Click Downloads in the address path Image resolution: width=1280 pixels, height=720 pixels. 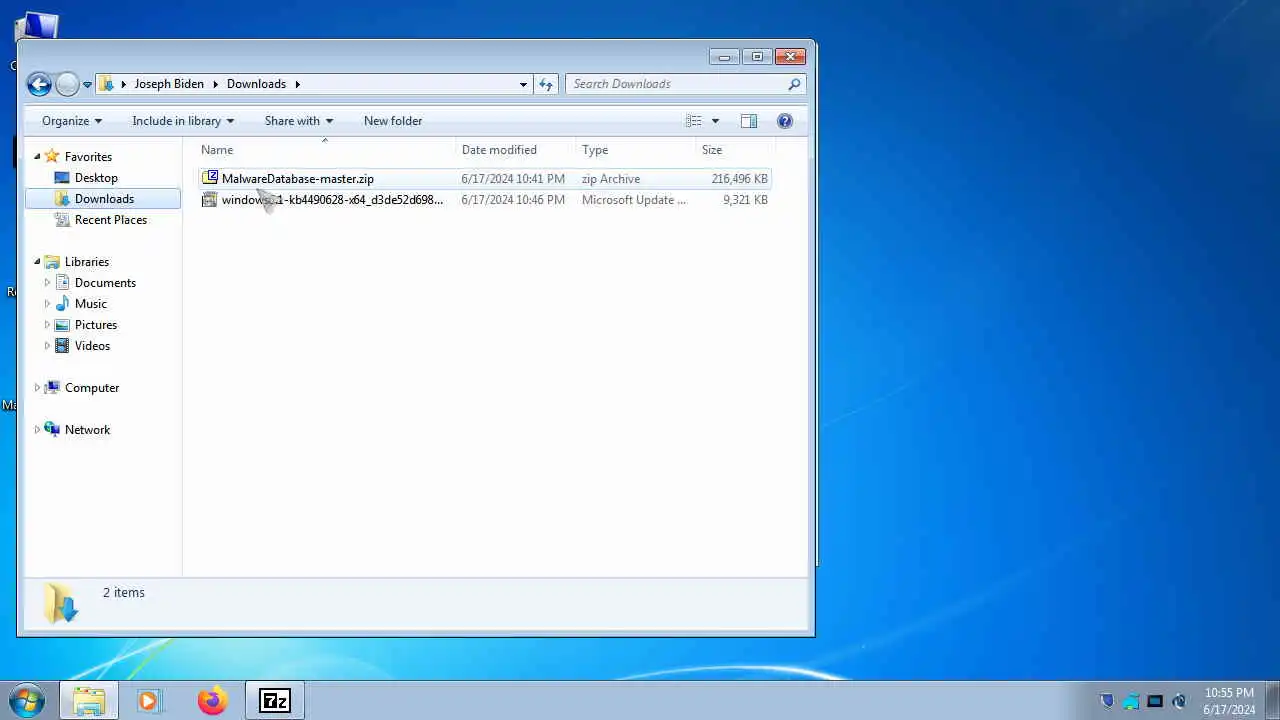(x=256, y=84)
